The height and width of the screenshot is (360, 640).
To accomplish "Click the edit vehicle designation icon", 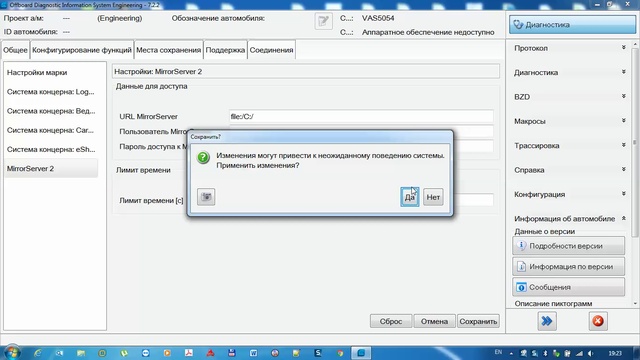I will coord(323,21).
